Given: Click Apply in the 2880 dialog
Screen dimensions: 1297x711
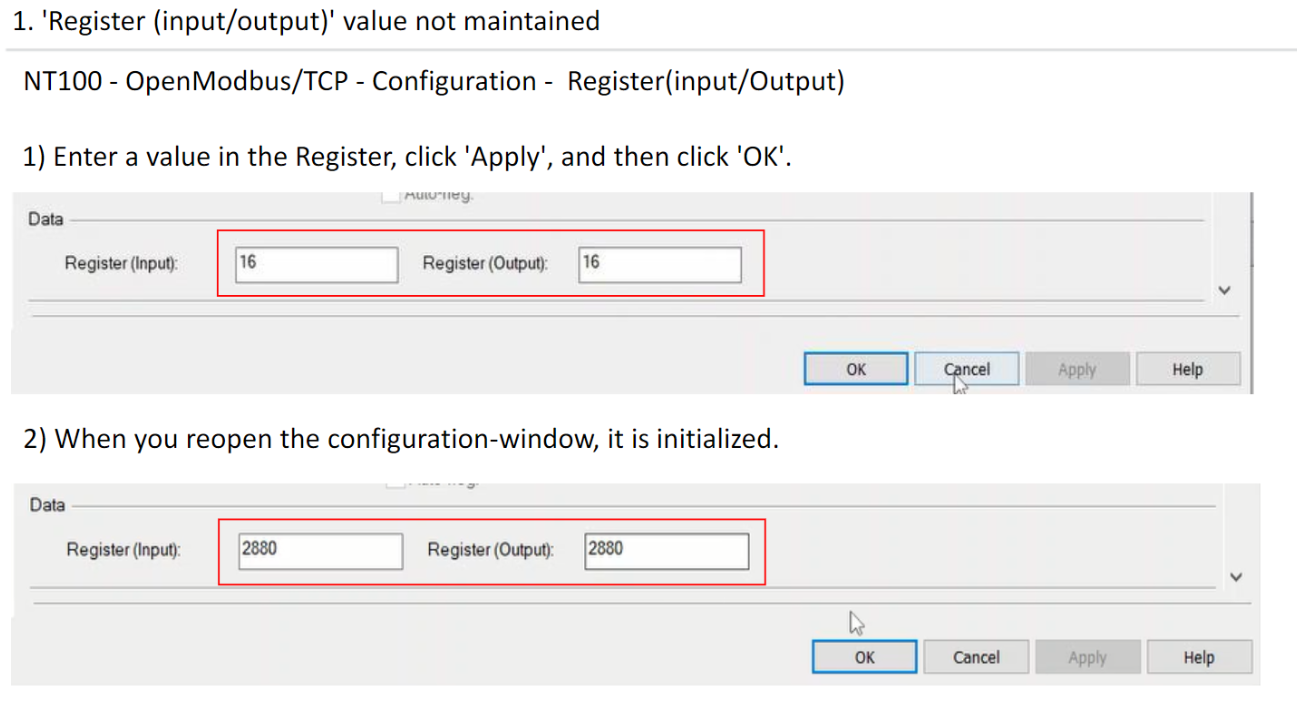Looking at the screenshot, I should pos(1087,657).
